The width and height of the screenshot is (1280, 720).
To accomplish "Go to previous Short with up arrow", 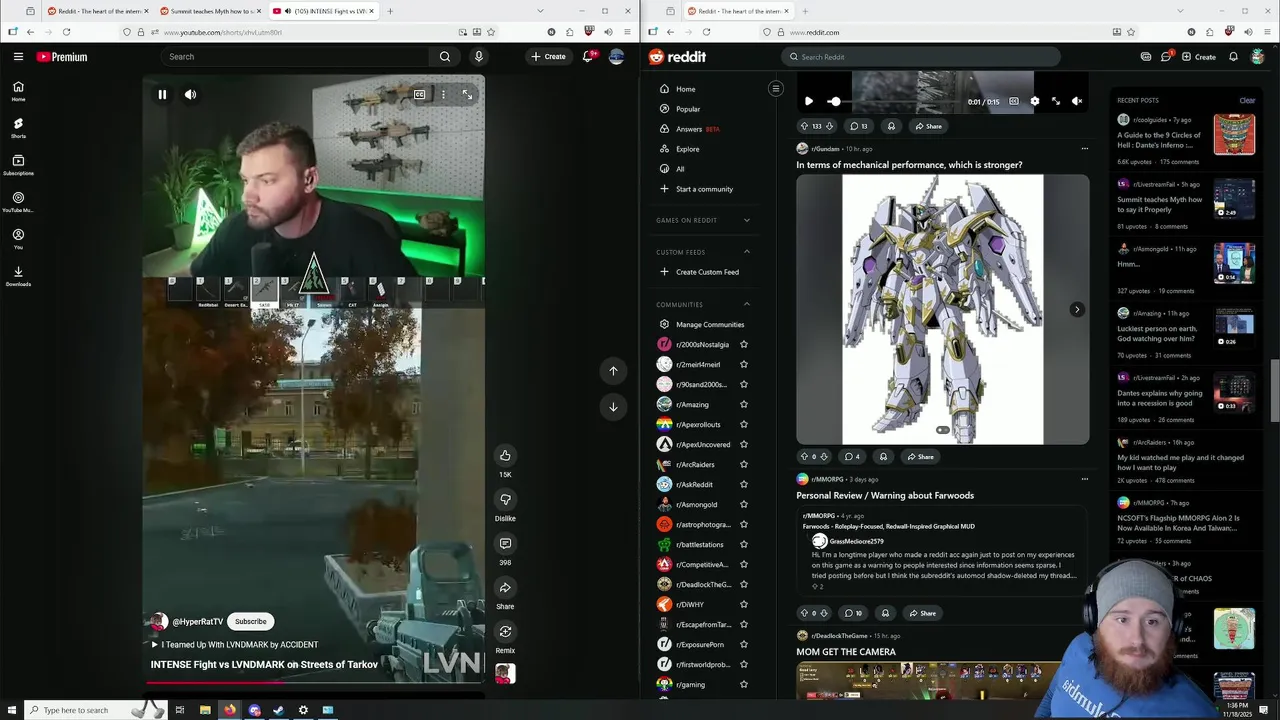I will point(613,370).
